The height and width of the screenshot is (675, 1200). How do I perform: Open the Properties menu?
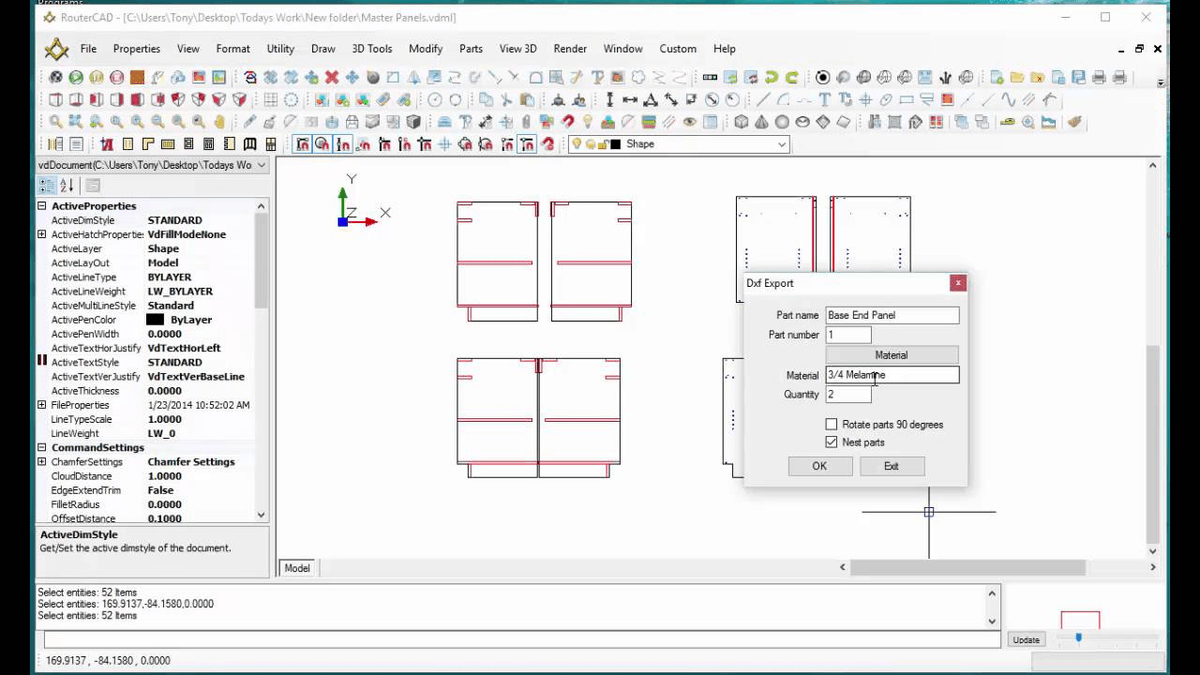pyautogui.click(x=136, y=48)
